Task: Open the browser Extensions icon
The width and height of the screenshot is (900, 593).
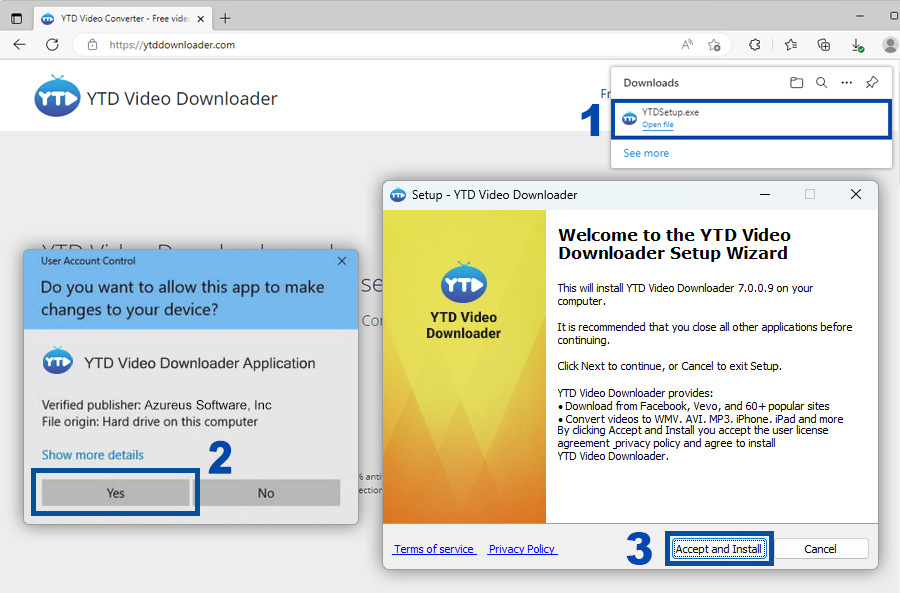Action: click(x=754, y=45)
